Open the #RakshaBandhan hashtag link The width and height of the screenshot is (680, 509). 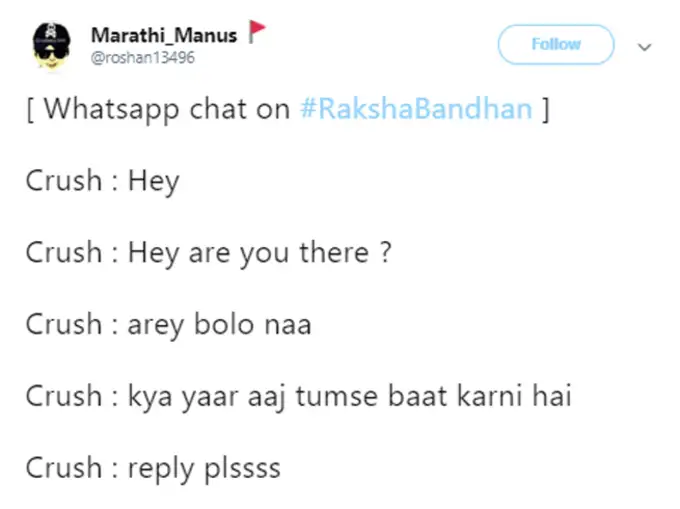pyautogui.click(x=415, y=109)
